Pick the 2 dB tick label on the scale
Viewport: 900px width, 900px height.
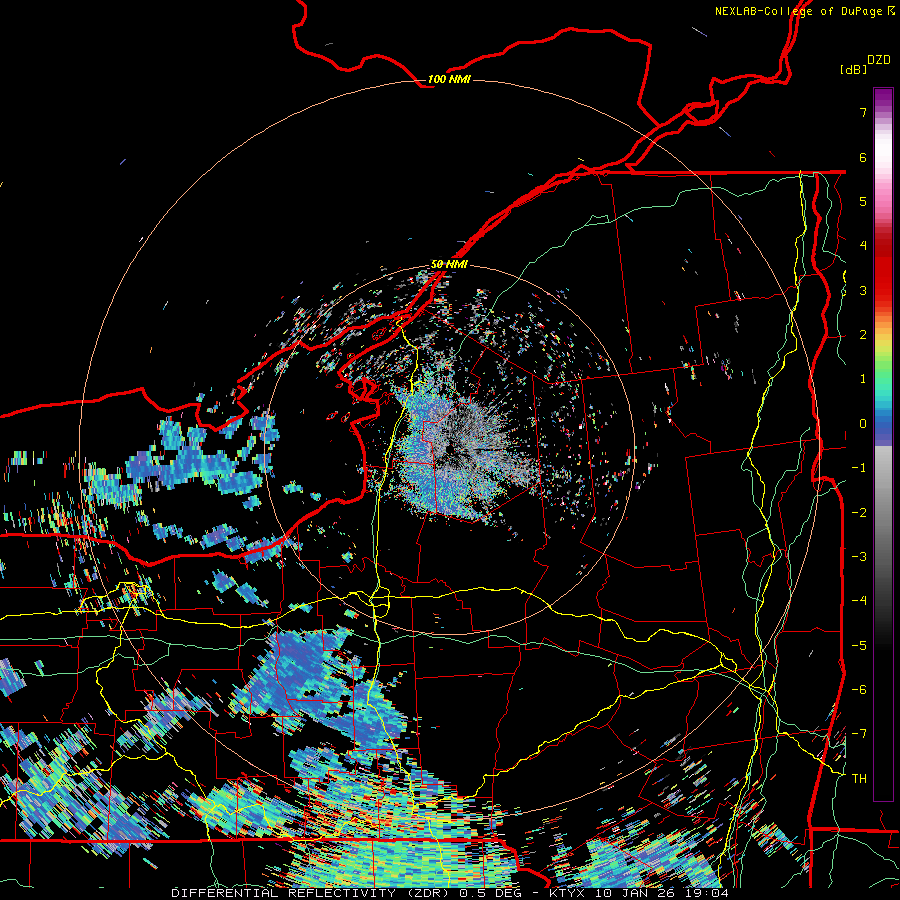pos(863,335)
